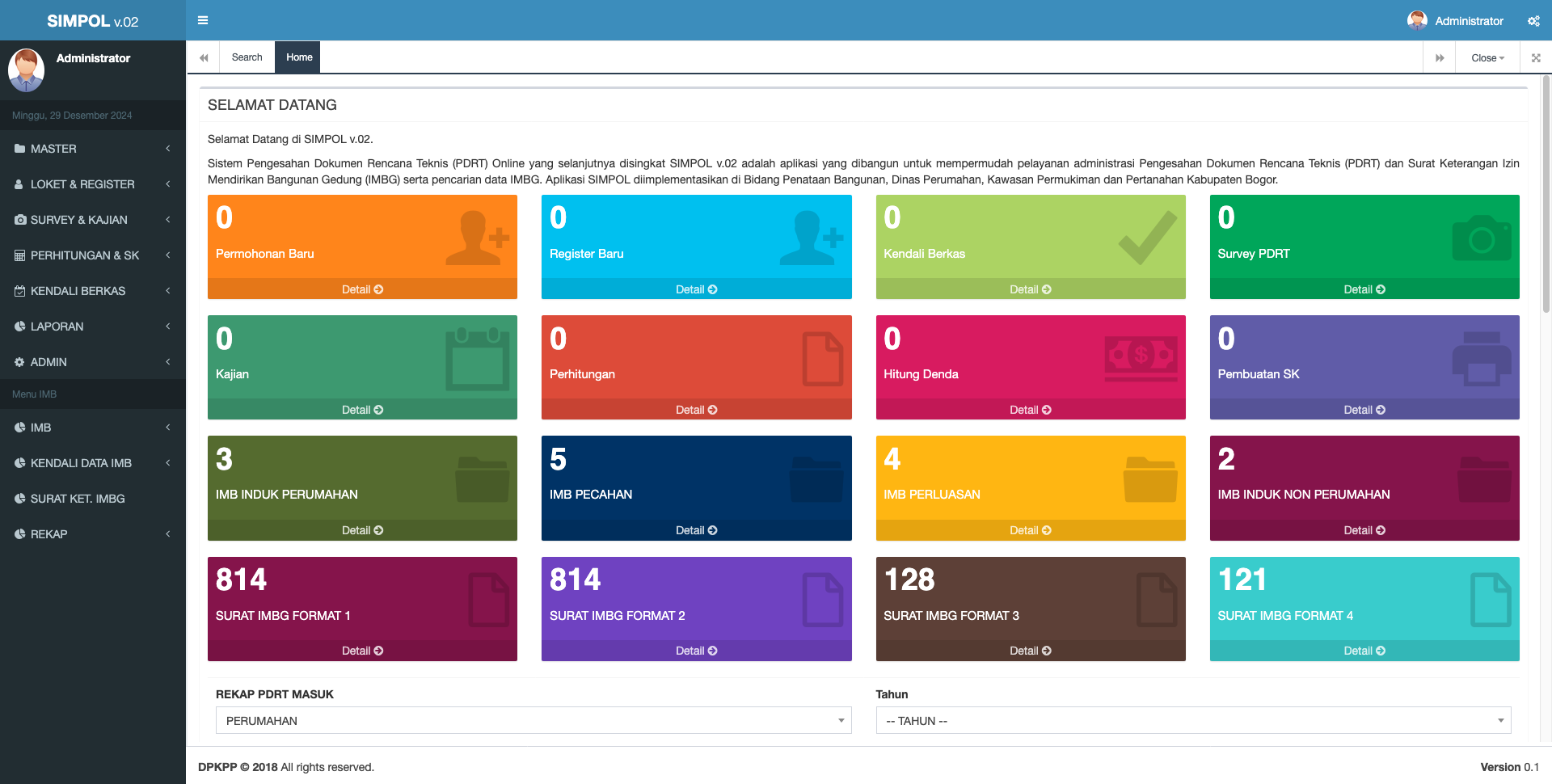The height and width of the screenshot is (784, 1552).
Task: Click the Kendali Berkas checkmark icon
Action: (x=1148, y=238)
